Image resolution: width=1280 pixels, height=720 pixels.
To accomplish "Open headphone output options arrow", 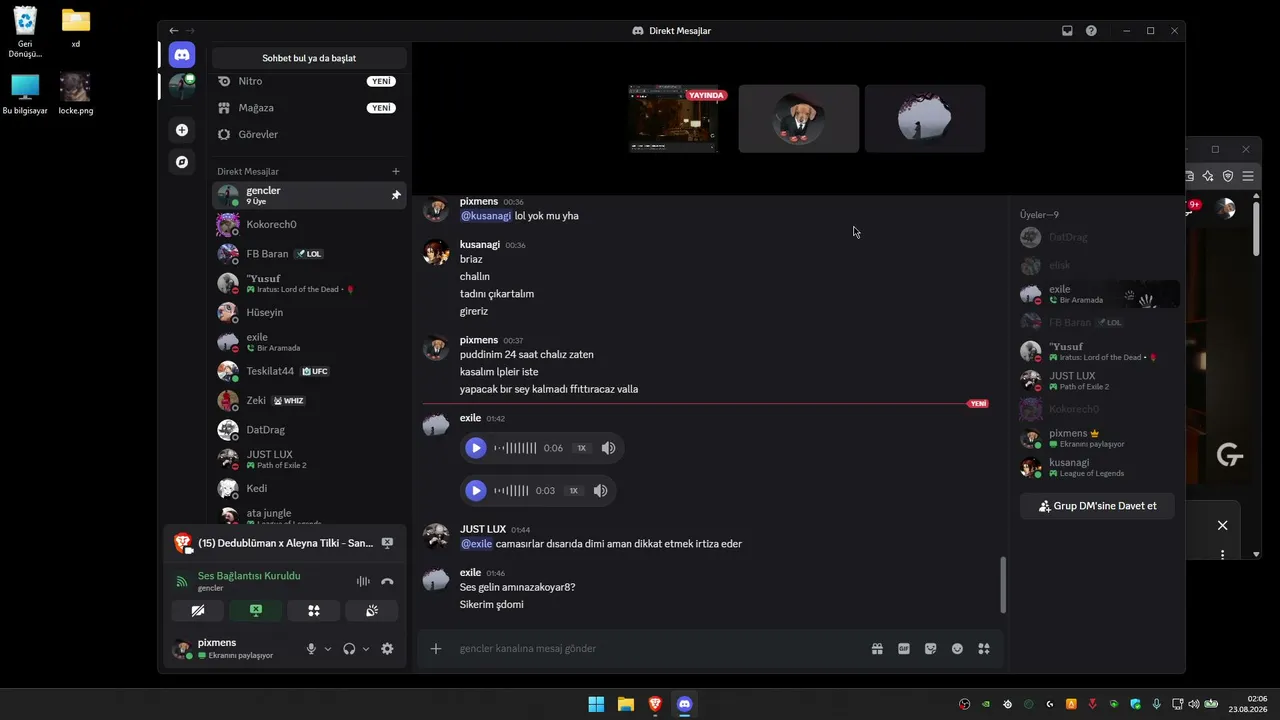I will (x=365, y=649).
